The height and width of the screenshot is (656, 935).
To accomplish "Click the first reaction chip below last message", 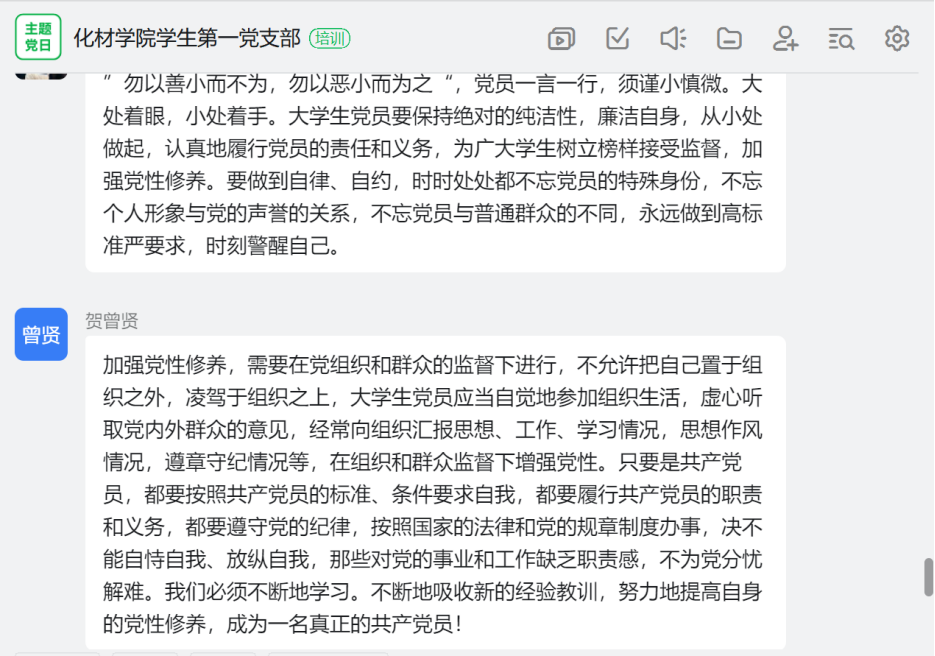I will (57, 654).
